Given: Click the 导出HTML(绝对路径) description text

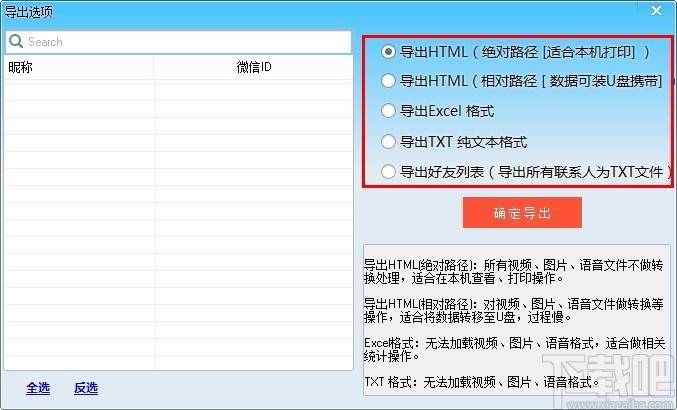Looking at the screenshot, I should coord(513,271).
